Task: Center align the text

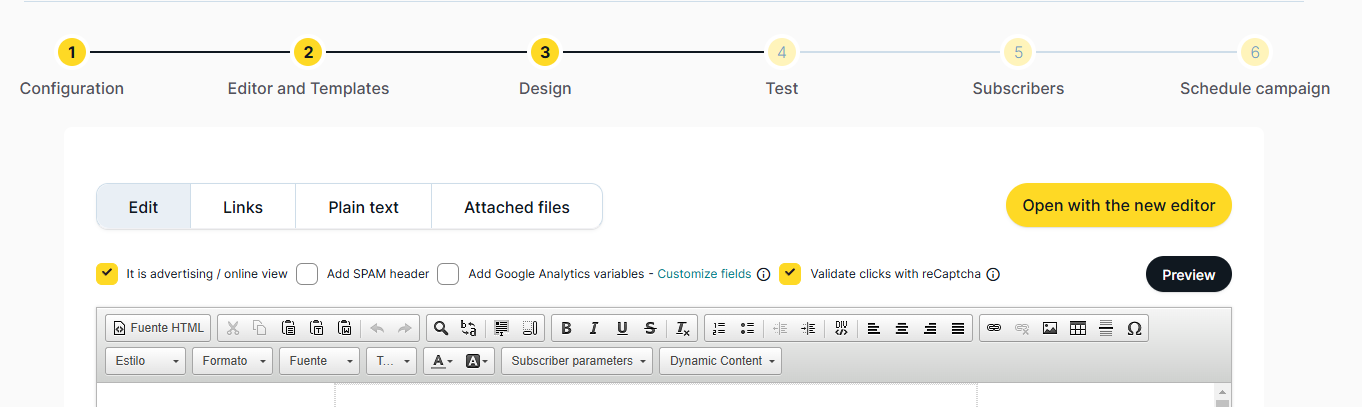Action: tap(902, 328)
